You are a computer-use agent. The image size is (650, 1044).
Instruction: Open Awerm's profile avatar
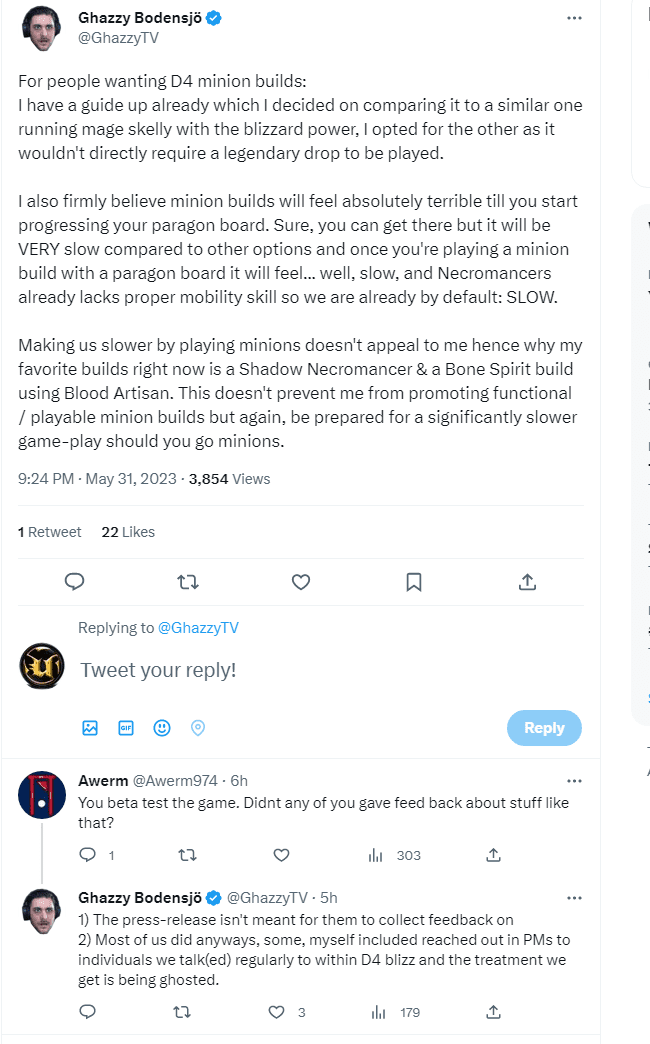pyautogui.click(x=42, y=796)
